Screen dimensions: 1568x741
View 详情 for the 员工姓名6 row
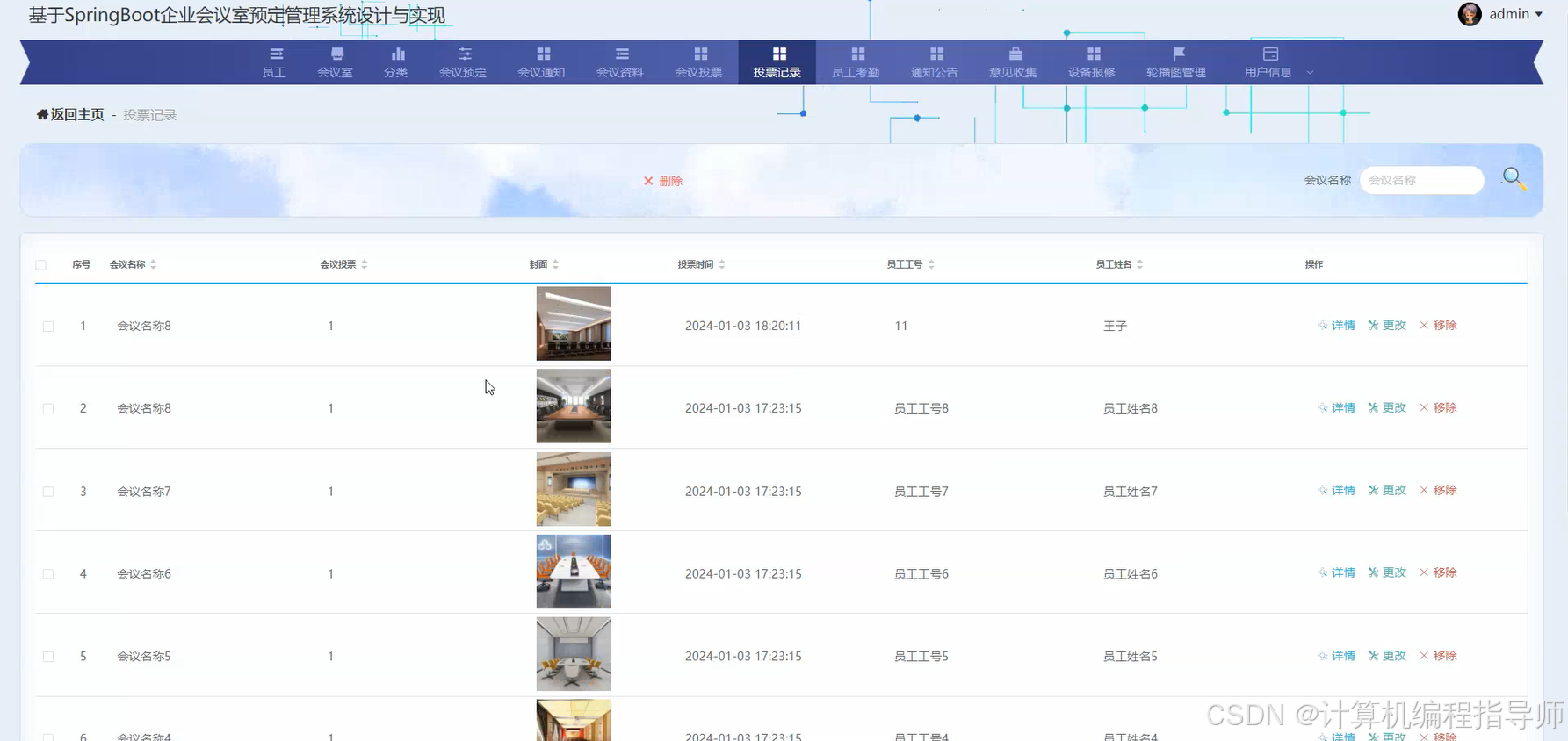(1336, 573)
